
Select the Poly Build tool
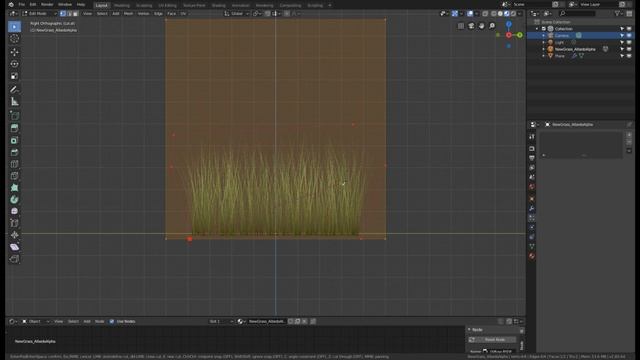14,188
